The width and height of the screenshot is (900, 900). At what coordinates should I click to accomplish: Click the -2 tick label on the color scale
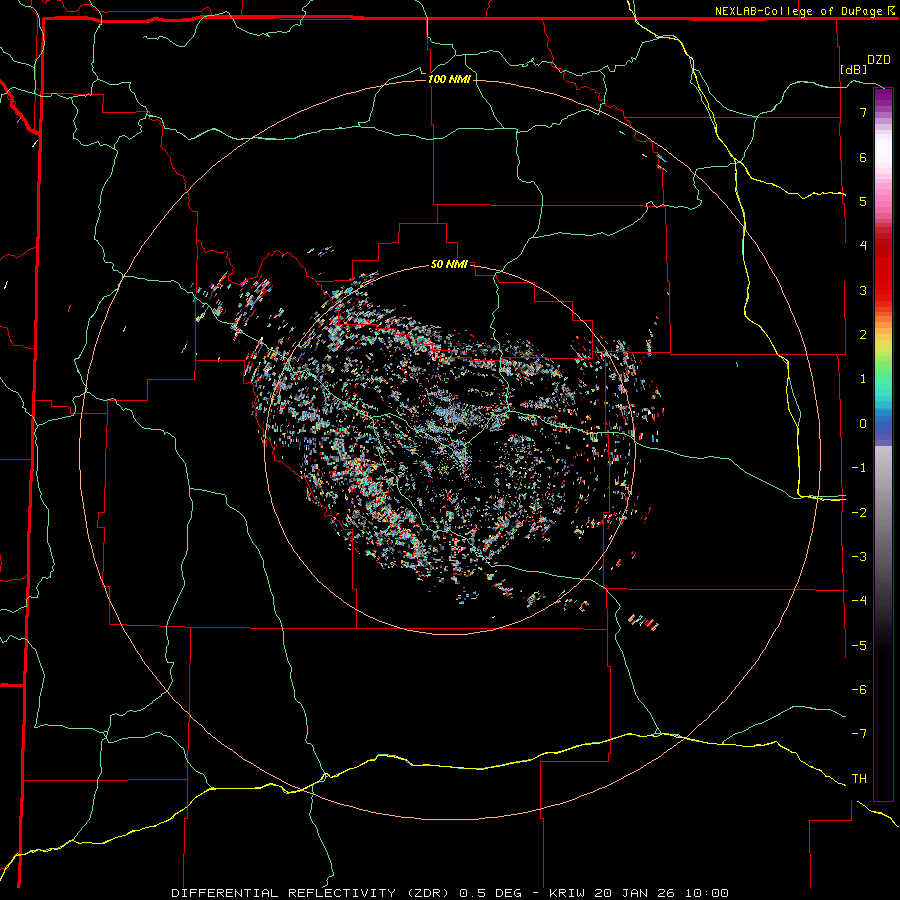(x=859, y=512)
